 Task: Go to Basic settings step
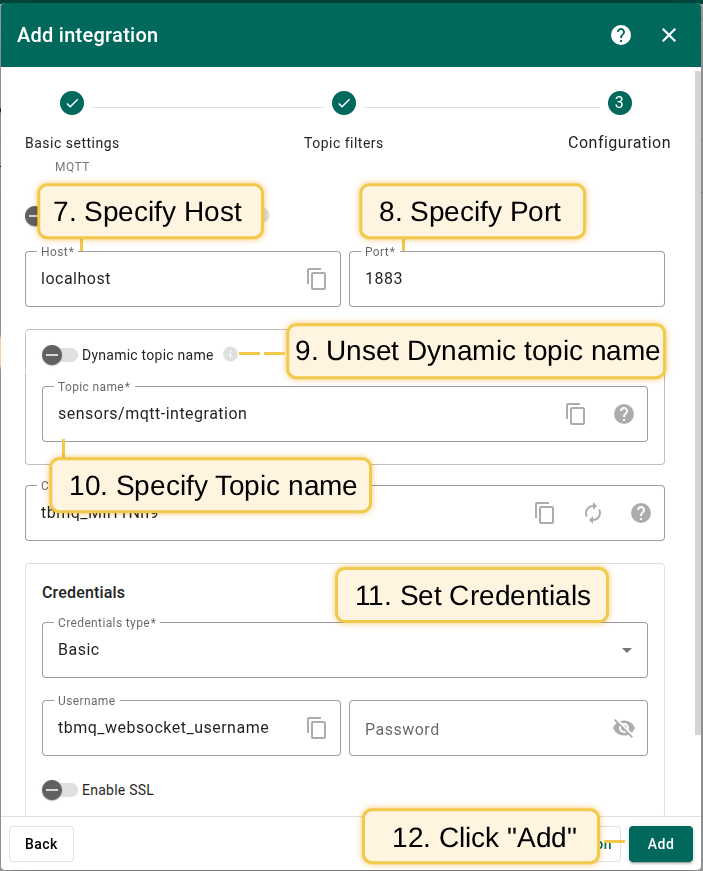tap(72, 103)
